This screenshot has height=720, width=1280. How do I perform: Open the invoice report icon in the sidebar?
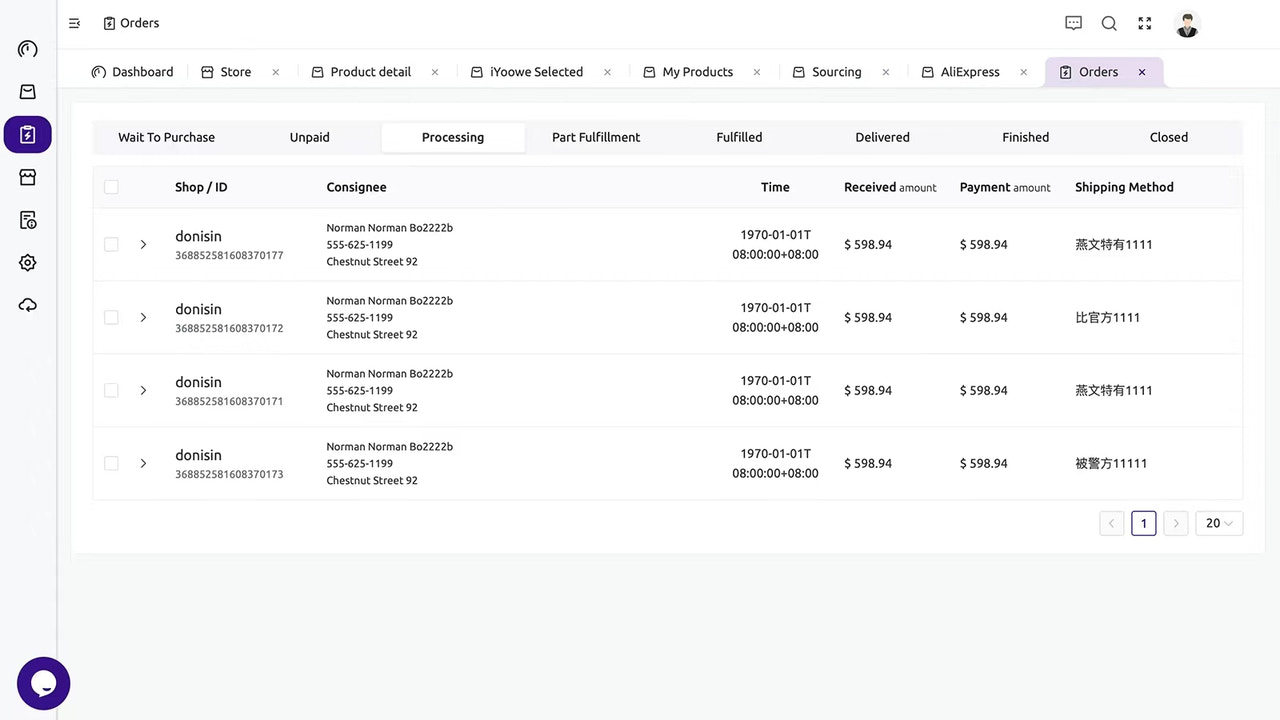(x=27, y=220)
